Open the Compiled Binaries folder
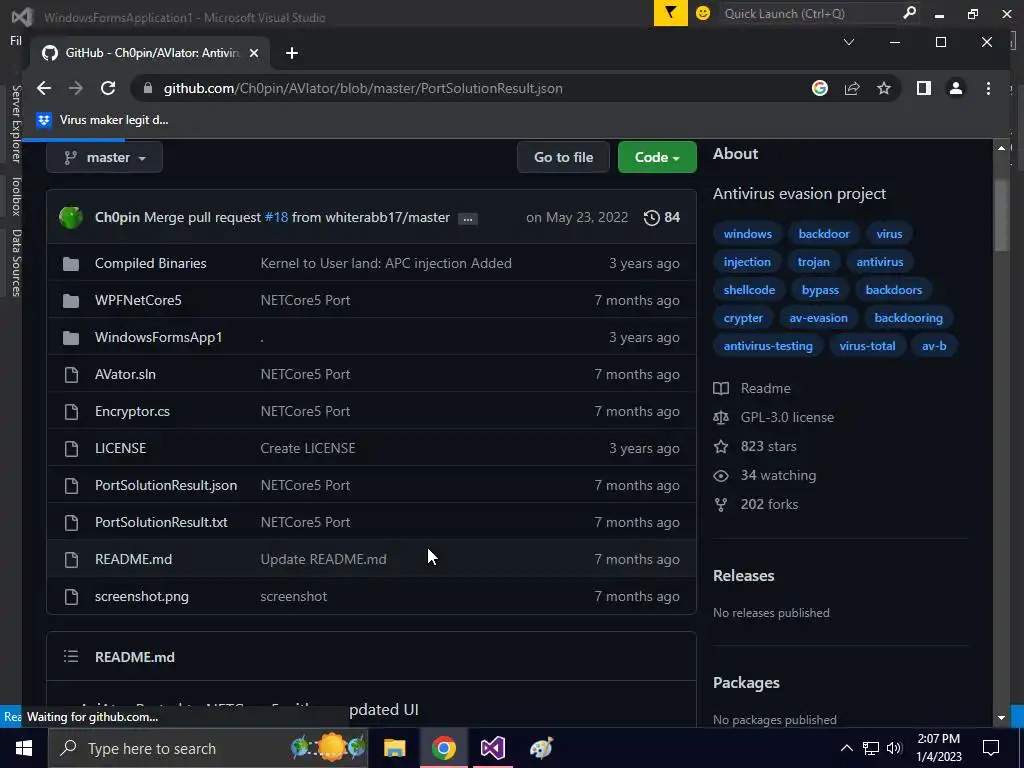 [x=150, y=263]
